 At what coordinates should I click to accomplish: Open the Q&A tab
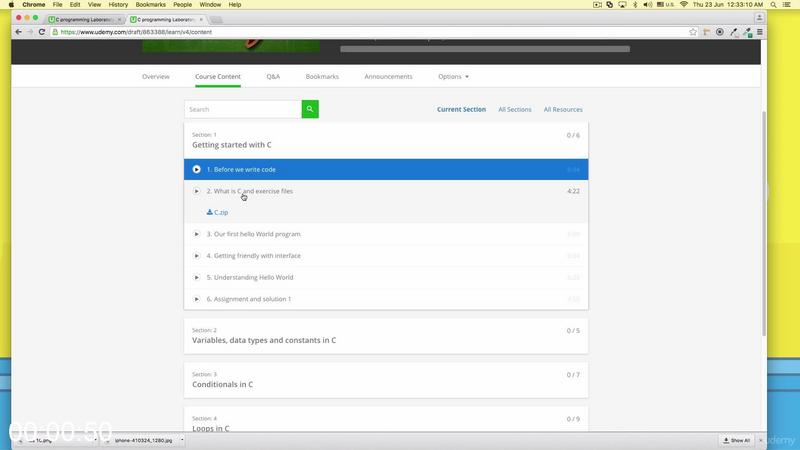click(x=273, y=77)
